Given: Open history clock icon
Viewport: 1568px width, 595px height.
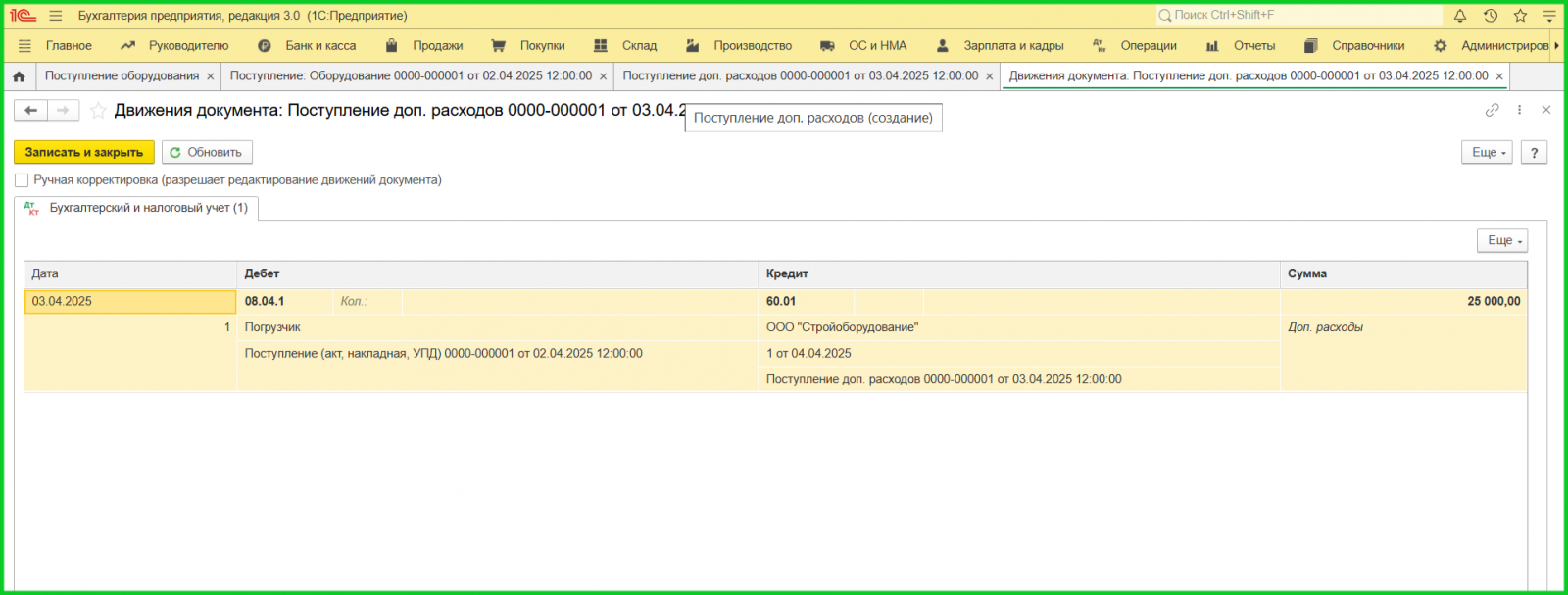Looking at the screenshot, I should [1490, 16].
